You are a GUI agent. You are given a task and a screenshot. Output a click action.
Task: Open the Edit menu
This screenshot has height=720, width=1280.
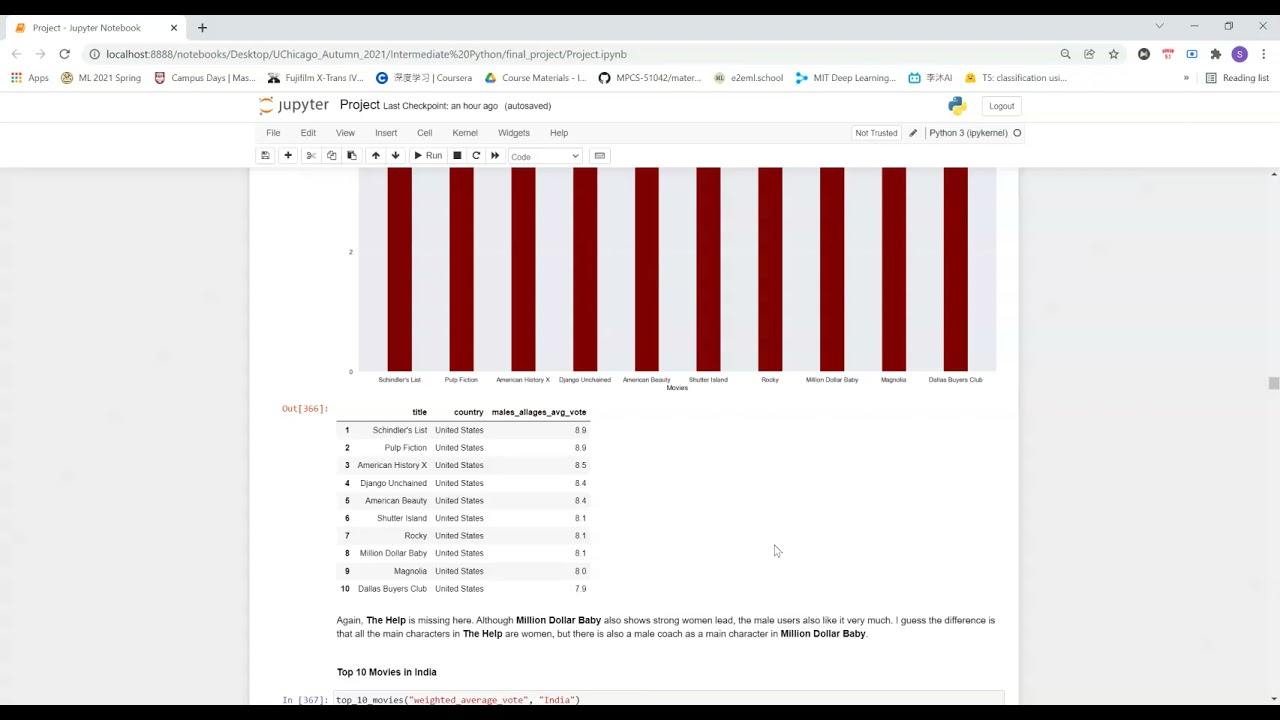[x=308, y=133]
